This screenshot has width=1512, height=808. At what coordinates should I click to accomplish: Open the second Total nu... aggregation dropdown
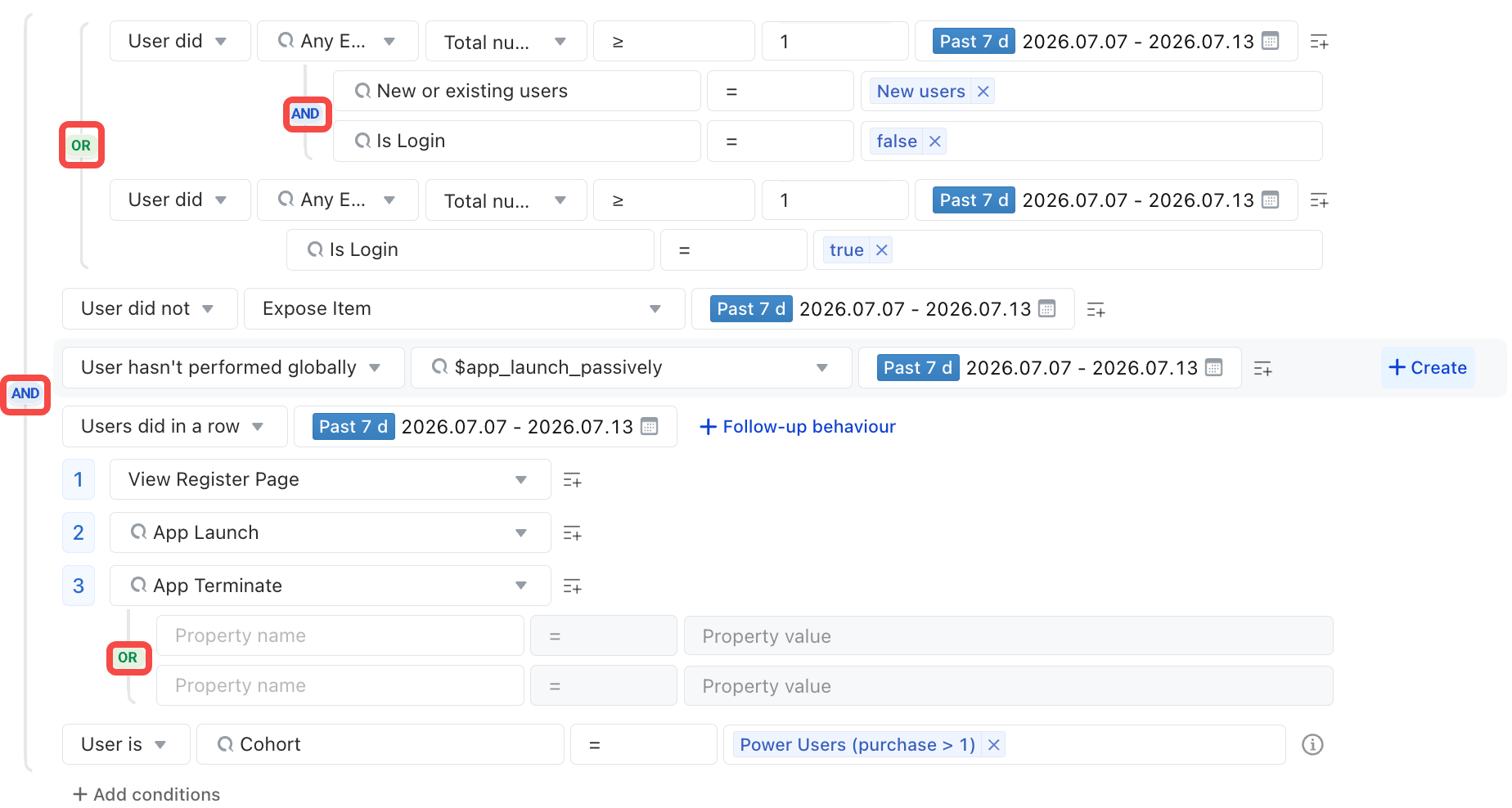pyautogui.click(x=506, y=200)
